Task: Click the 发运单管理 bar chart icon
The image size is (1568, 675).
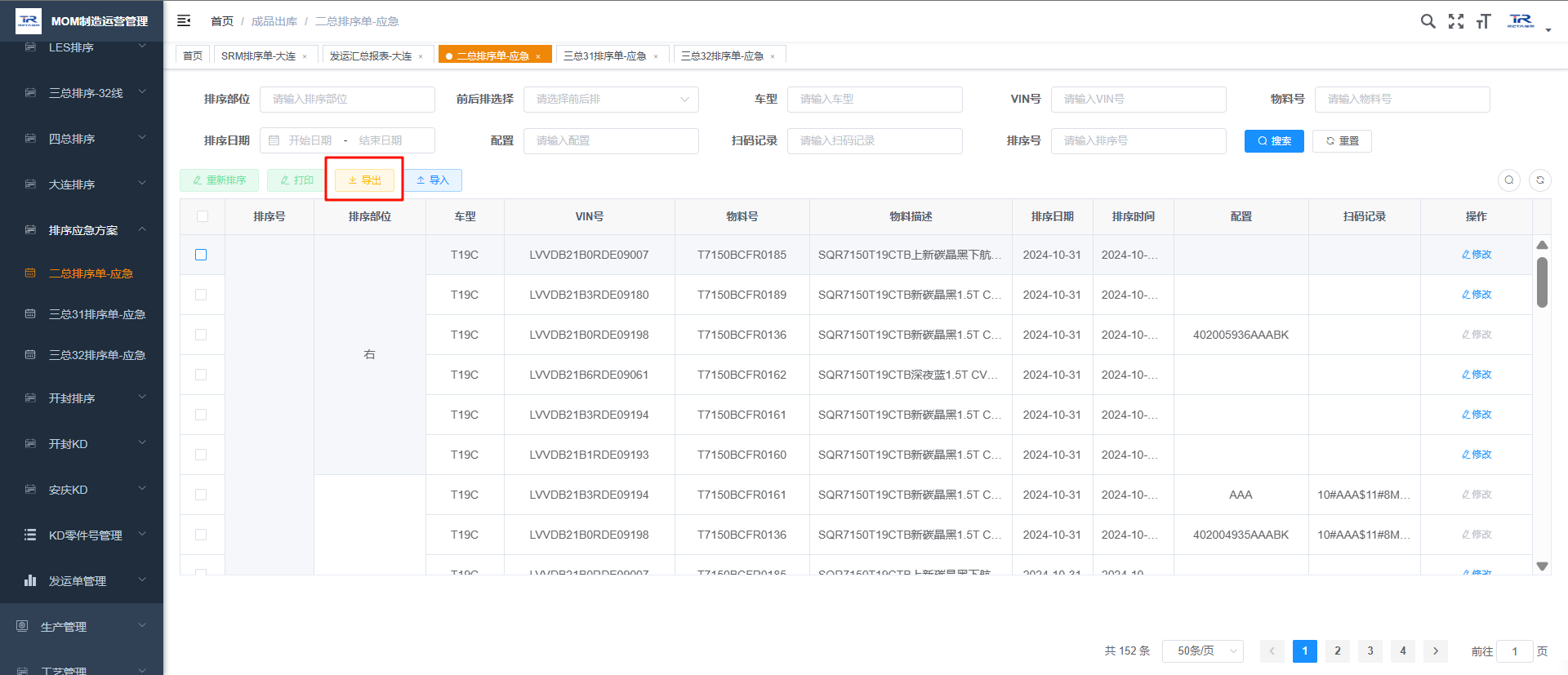Action: [30, 580]
